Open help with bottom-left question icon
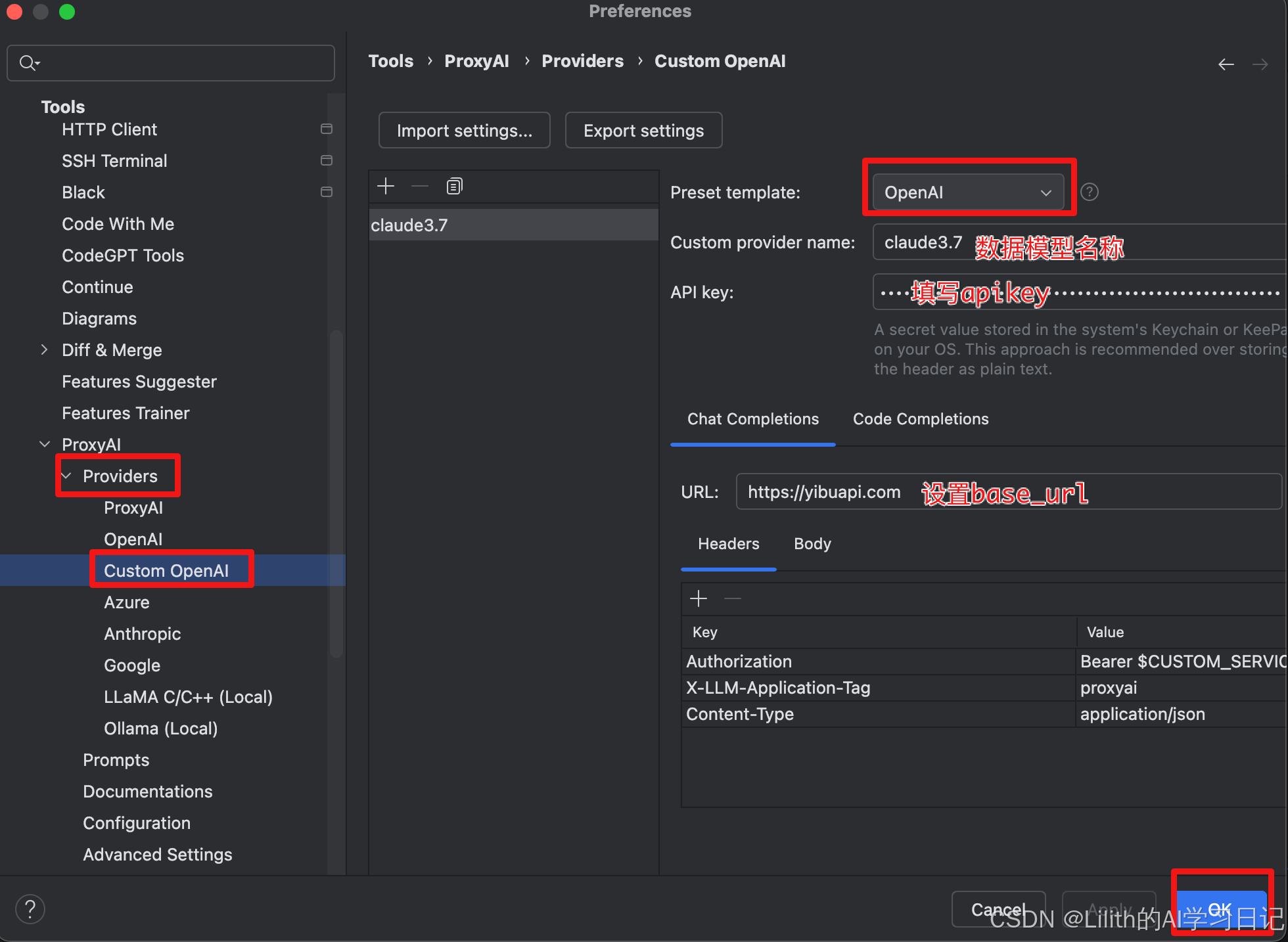1288x942 pixels. pyautogui.click(x=30, y=909)
